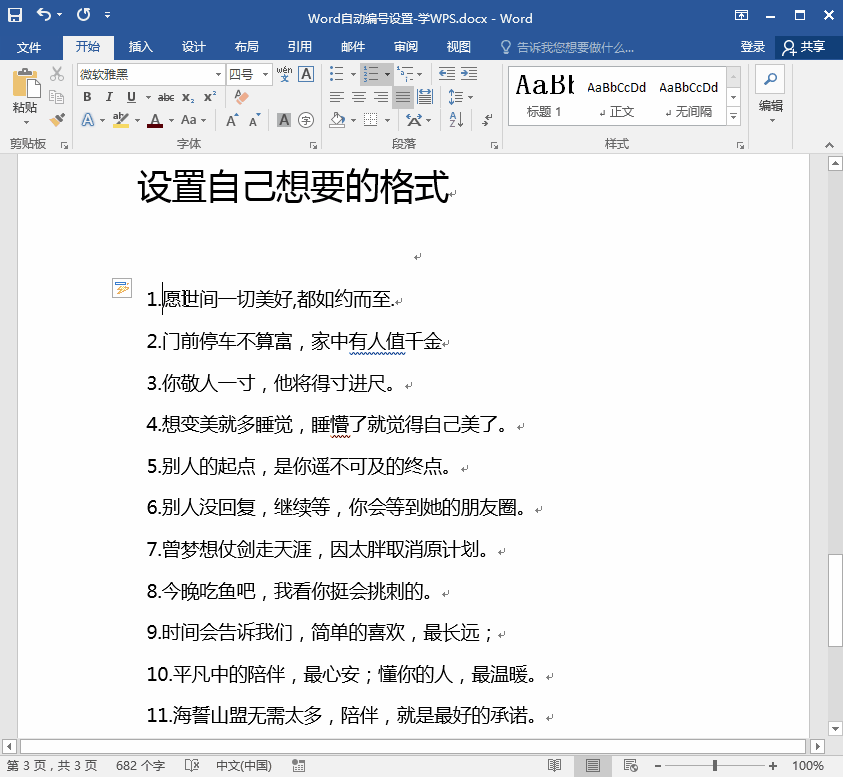The width and height of the screenshot is (843, 777).
Task: Click the Underline icon
Action: tap(131, 97)
